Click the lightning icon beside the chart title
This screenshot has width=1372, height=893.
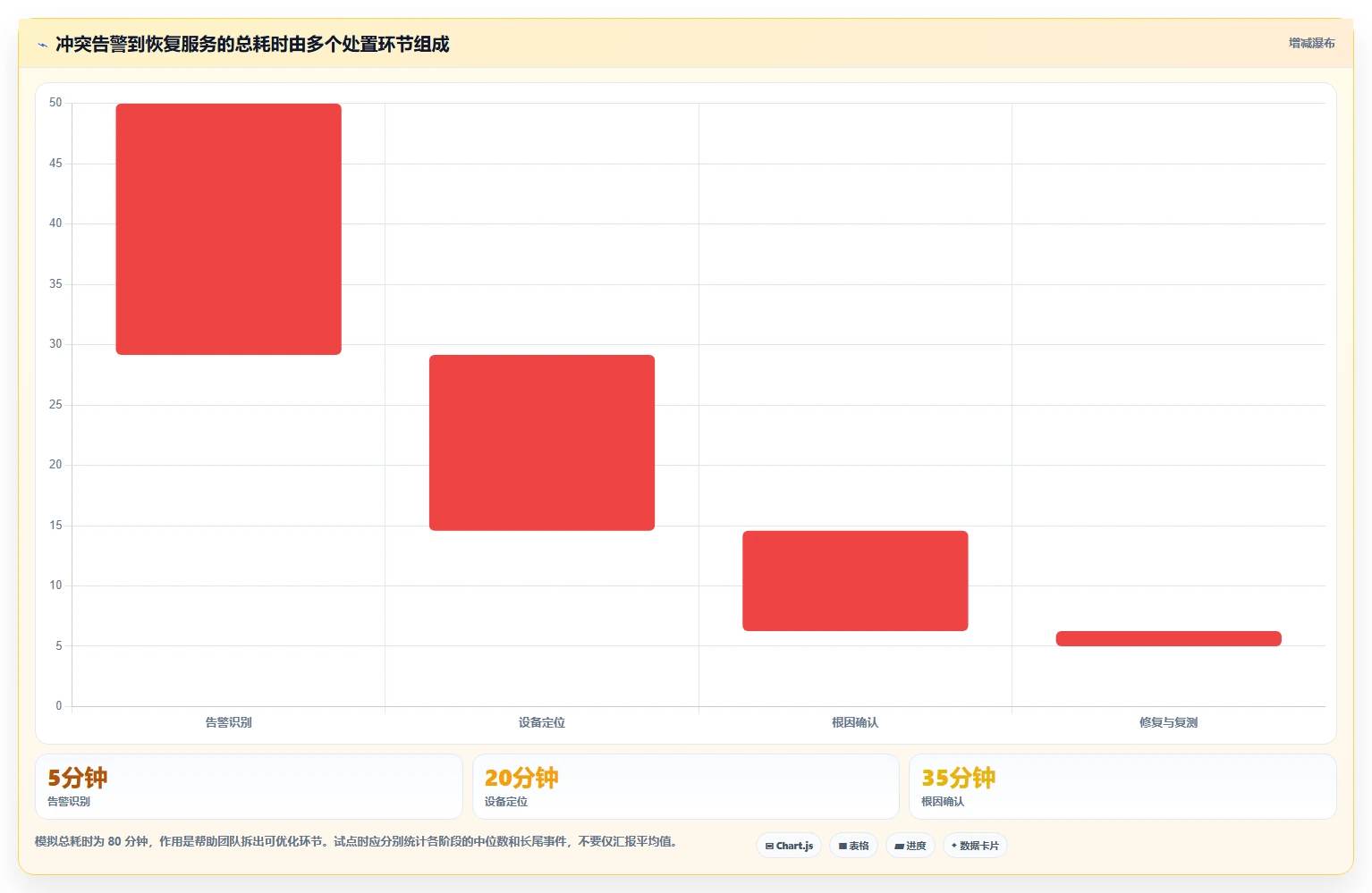point(42,45)
